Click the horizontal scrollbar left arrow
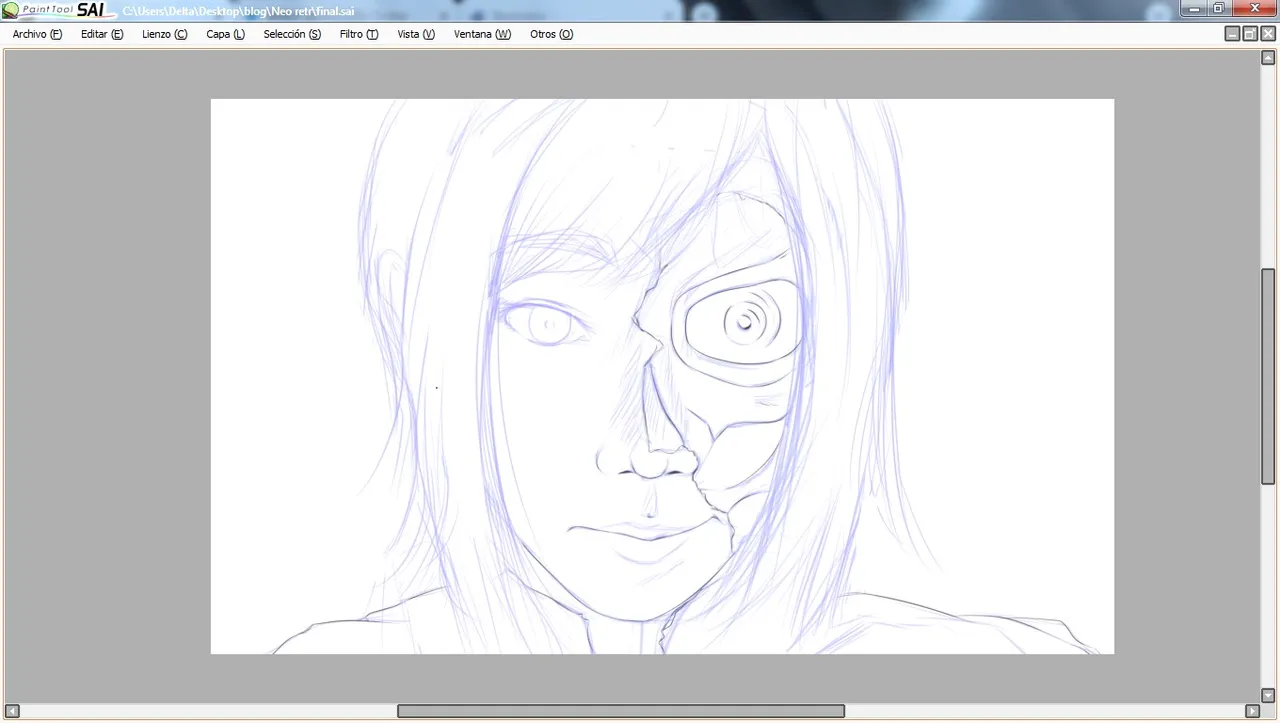 pyautogui.click(x=12, y=711)
